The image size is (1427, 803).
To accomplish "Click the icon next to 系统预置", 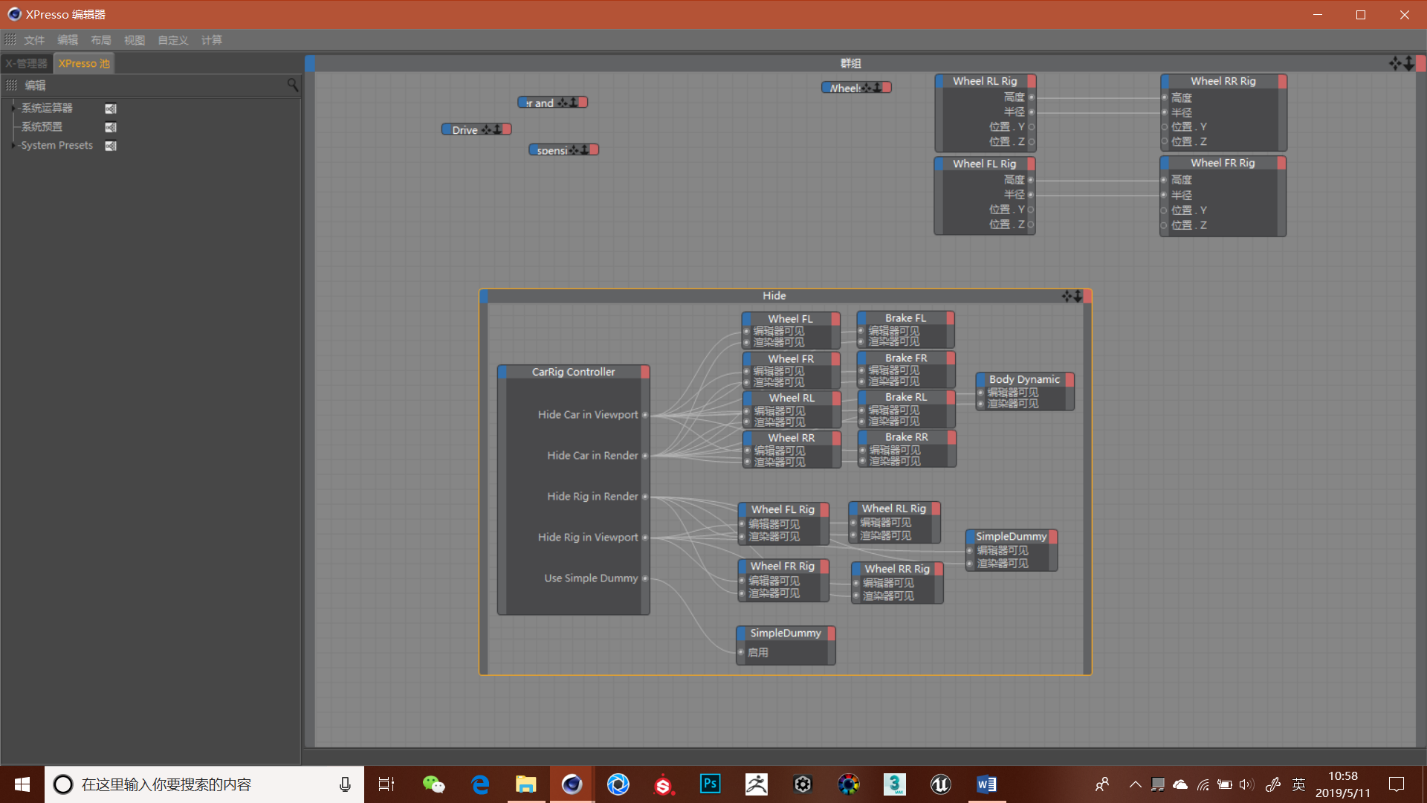I will click(x=111, y=127).
